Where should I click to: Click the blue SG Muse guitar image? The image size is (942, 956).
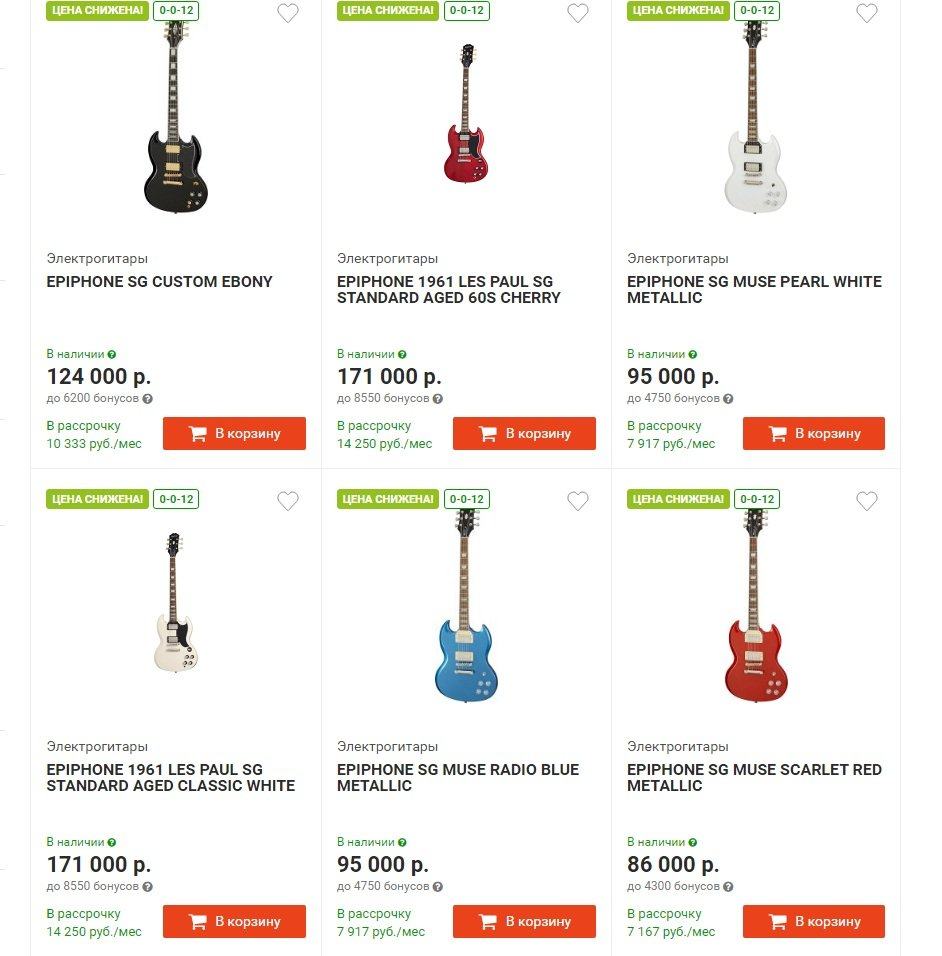(465, 610)
